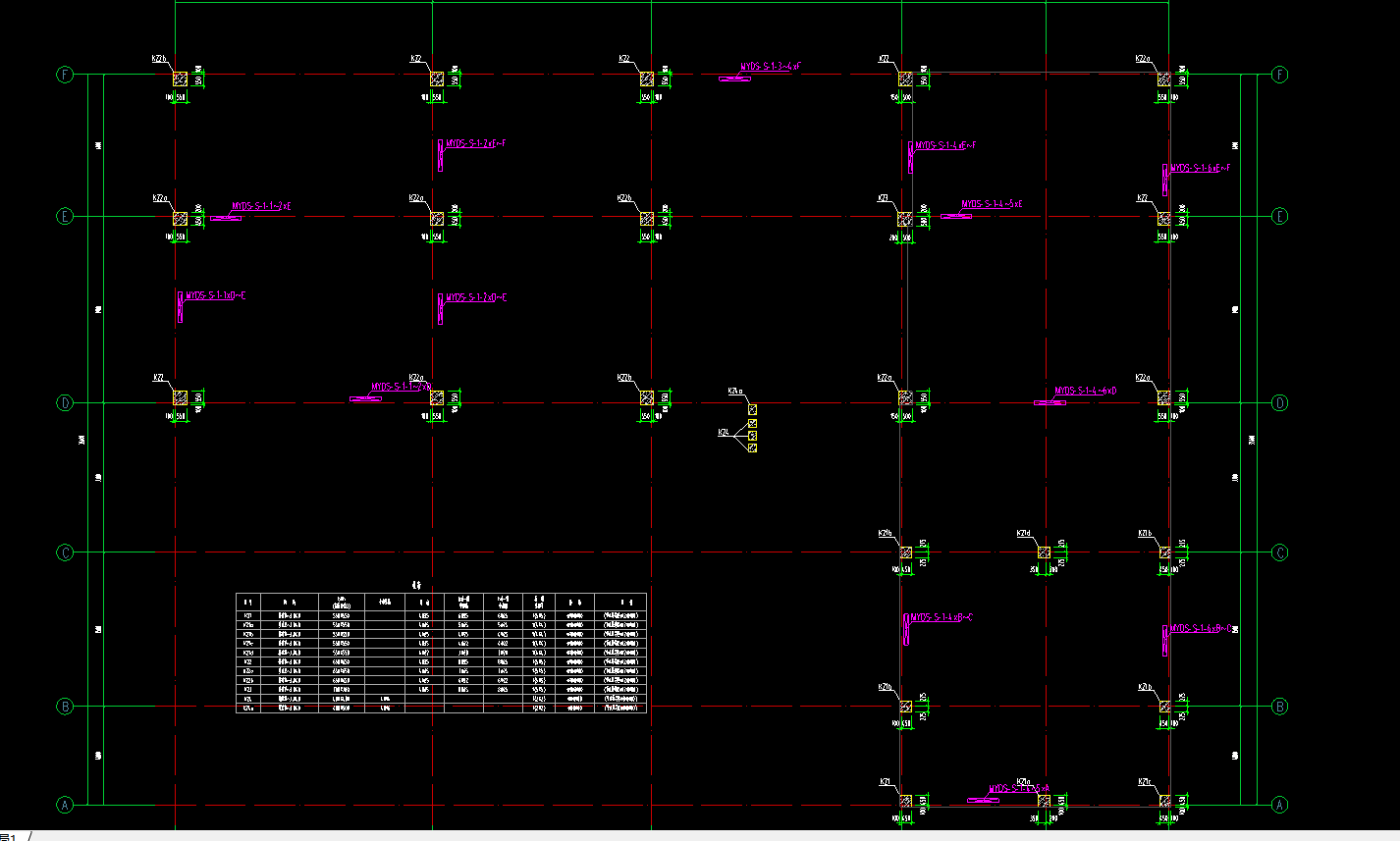1400x841 pixels.
Task: Pick the MYDS-S-1-1~2xE label
Action: [261, 207]
